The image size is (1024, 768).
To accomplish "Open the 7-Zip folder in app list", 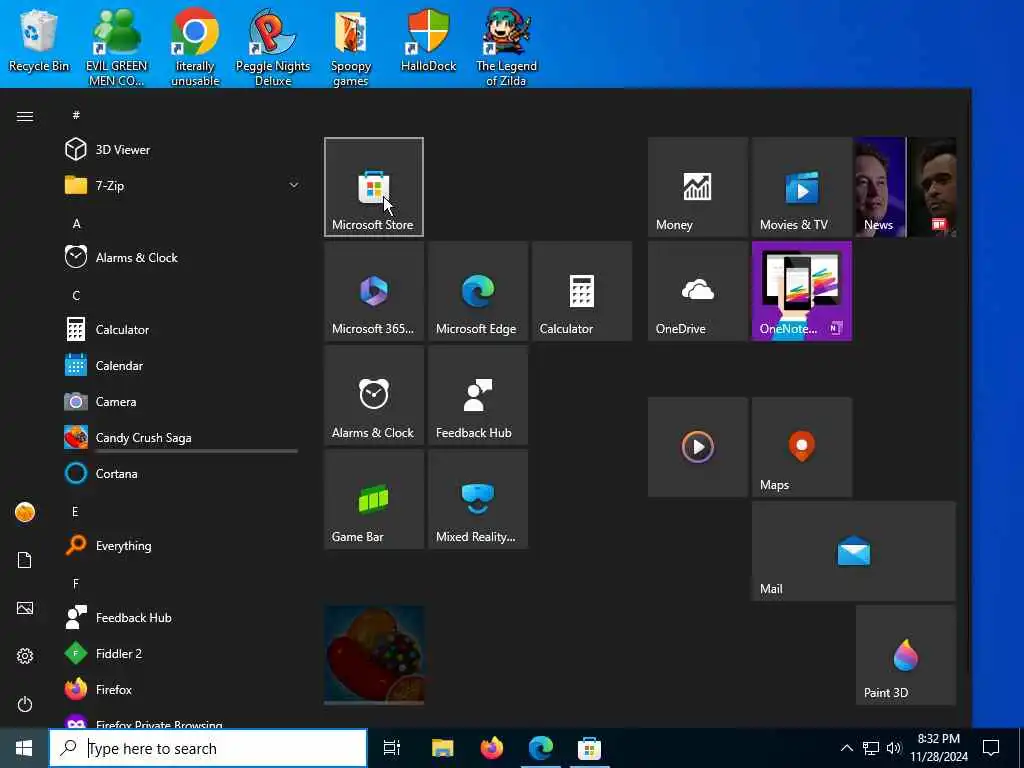I will tap(181, 185).
